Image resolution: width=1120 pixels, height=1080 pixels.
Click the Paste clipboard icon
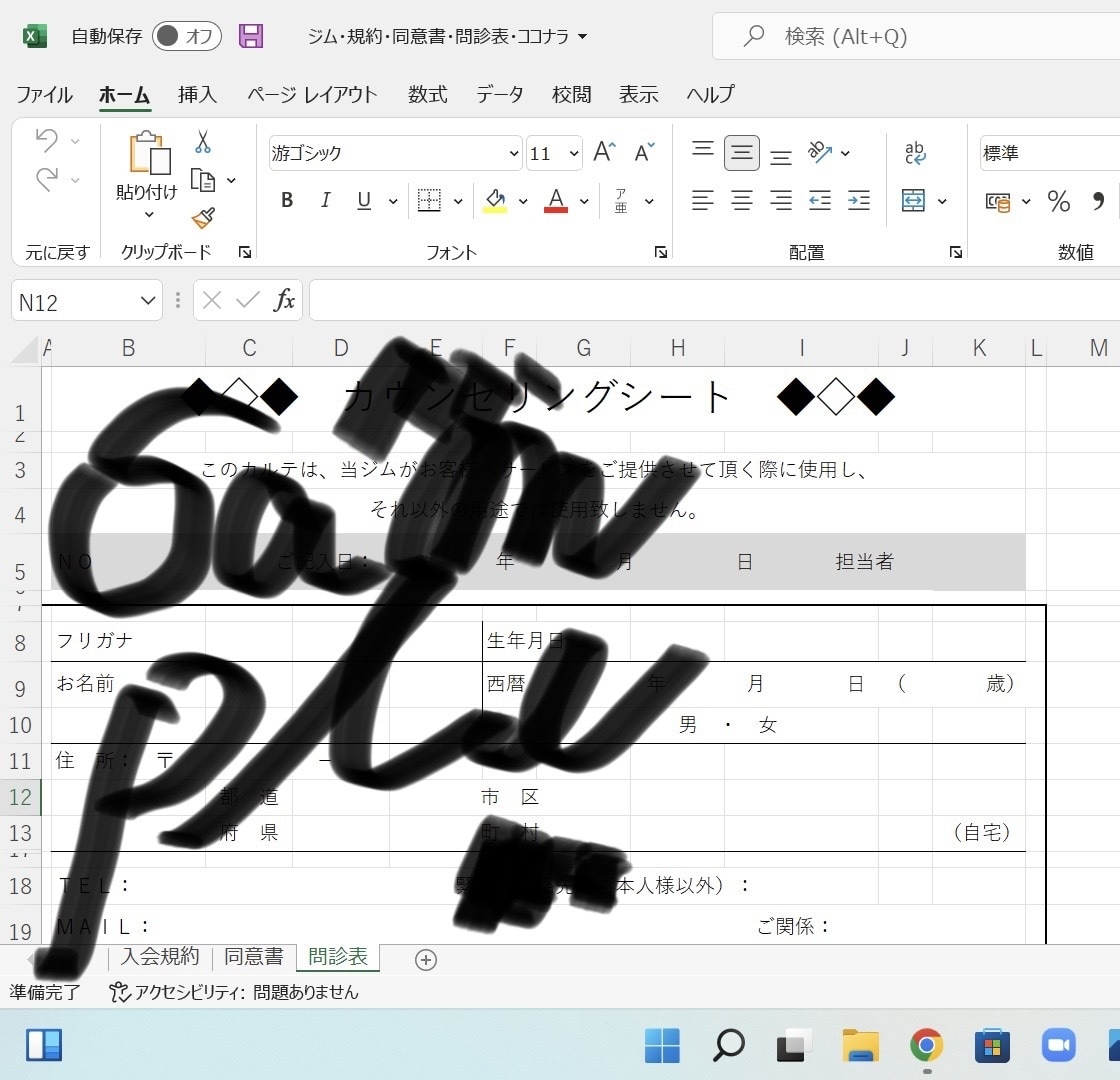[x=149, y=153]
